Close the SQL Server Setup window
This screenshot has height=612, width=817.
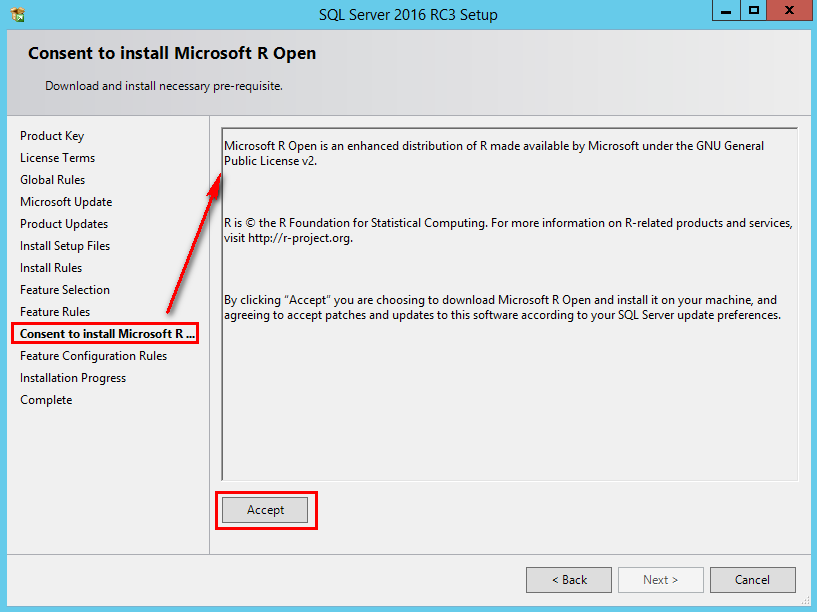[789, 10]
